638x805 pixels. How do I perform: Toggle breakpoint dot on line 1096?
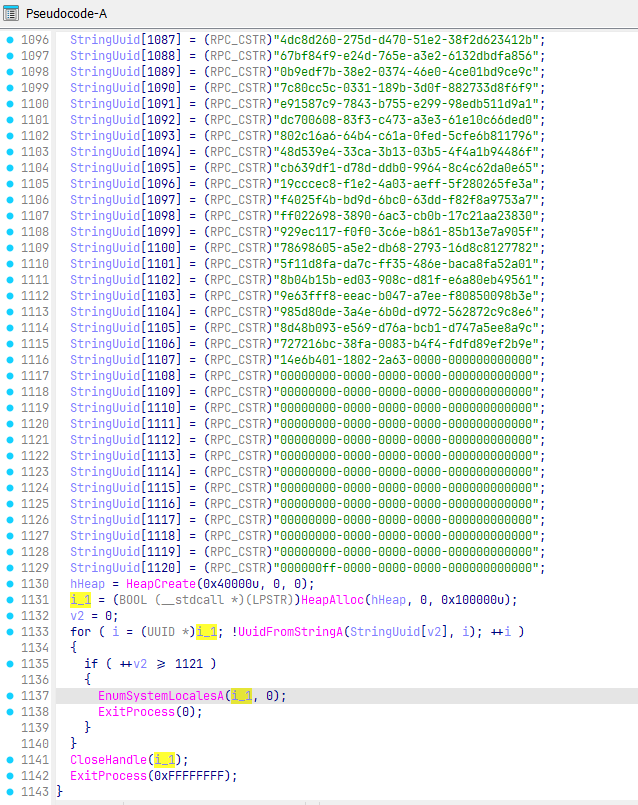(9, 38)
